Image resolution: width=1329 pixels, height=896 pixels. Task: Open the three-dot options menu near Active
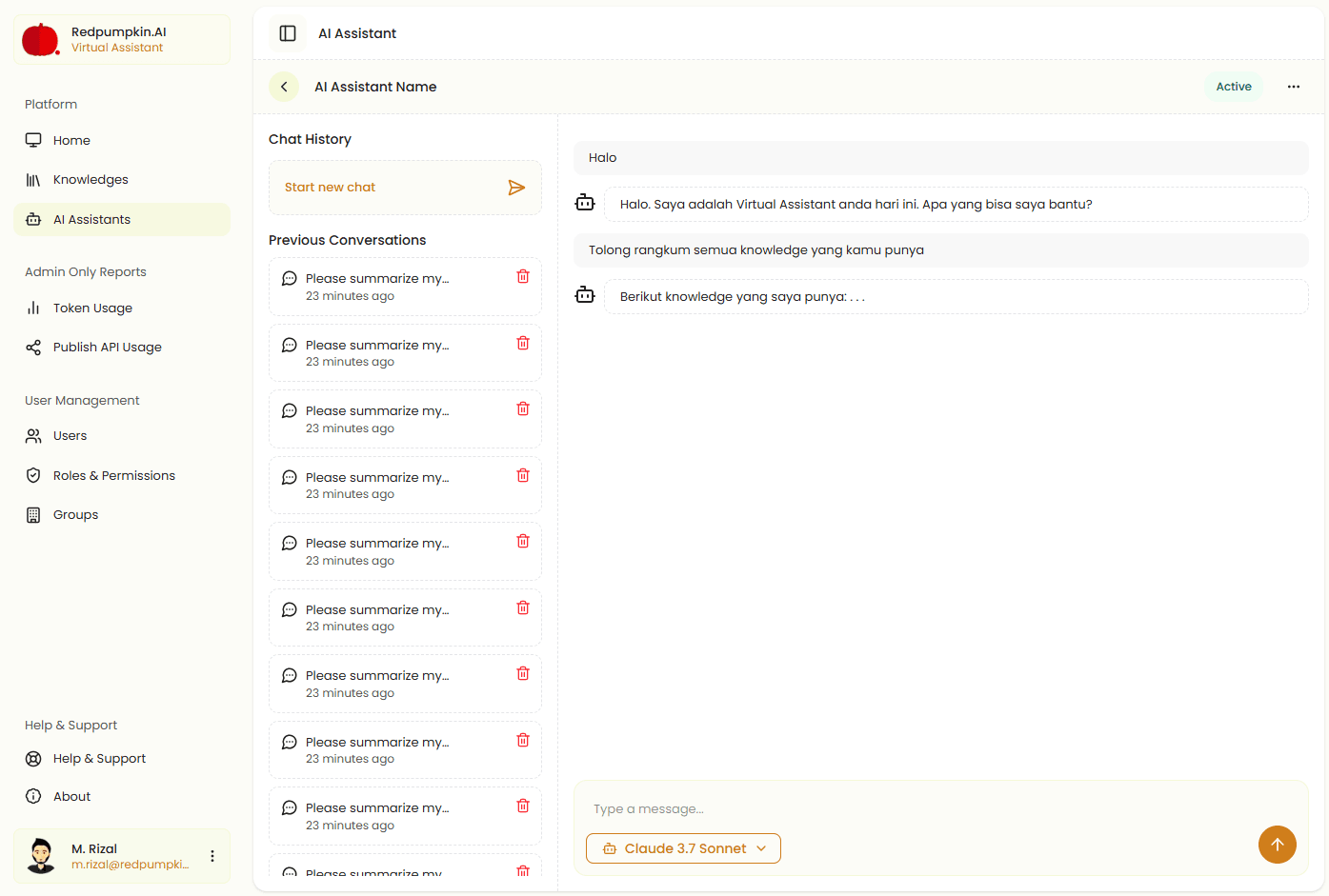1293,87
